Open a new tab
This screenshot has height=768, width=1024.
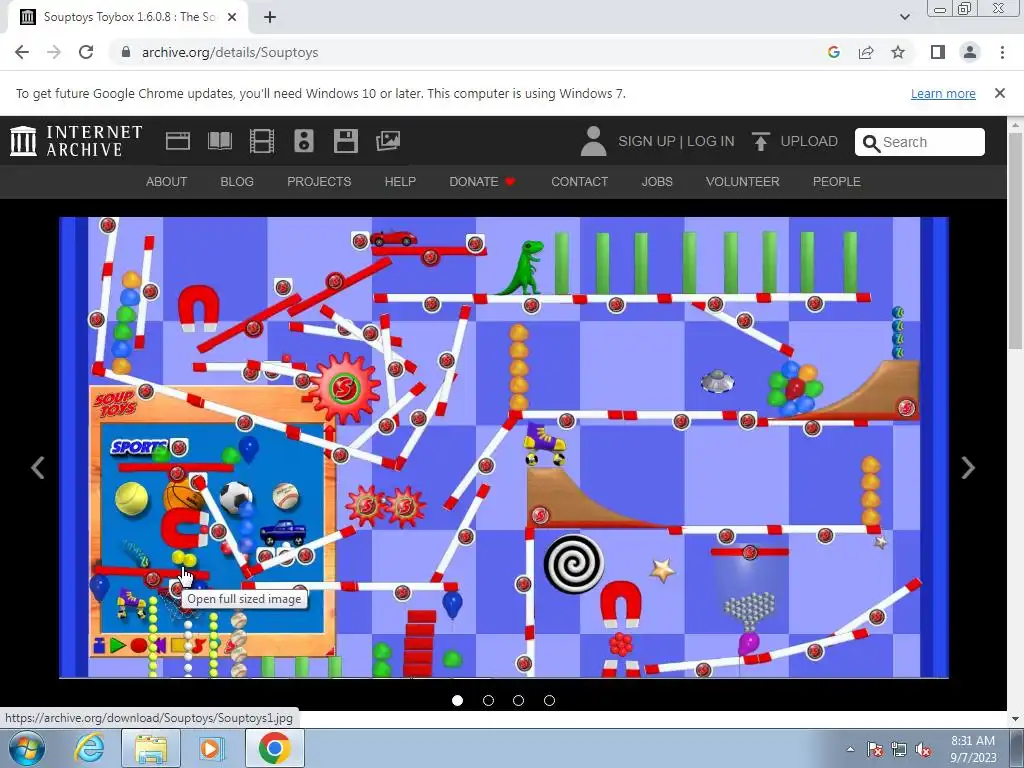pyautogui.click(x=270, y=18)
